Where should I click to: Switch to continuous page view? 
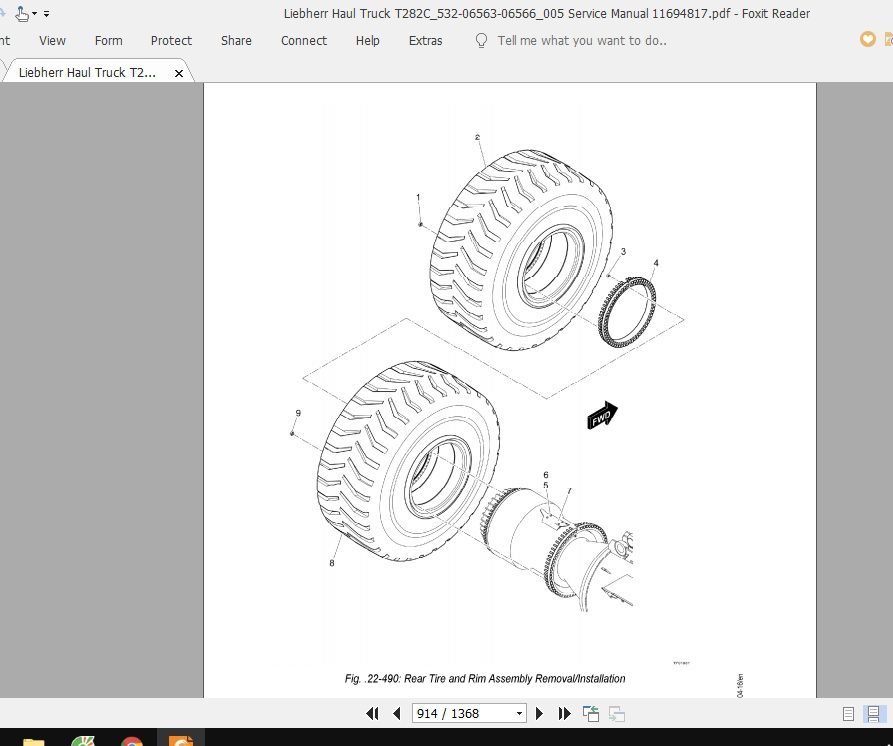[x=873, y=714]
